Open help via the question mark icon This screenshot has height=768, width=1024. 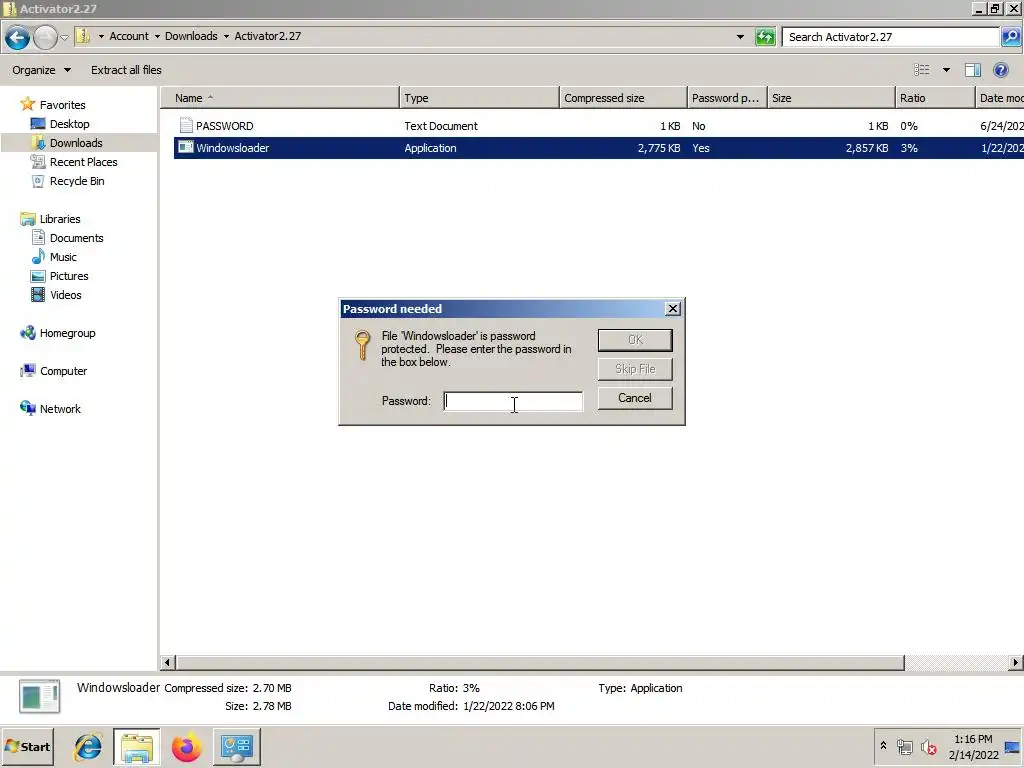[x=1000, y=70]
